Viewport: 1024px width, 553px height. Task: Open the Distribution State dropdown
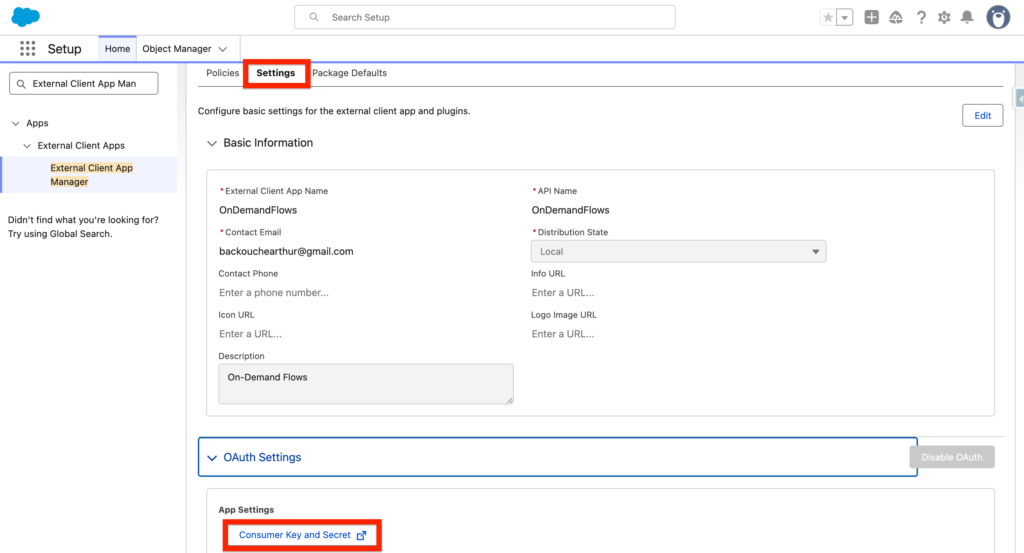[x=678, y=252]
